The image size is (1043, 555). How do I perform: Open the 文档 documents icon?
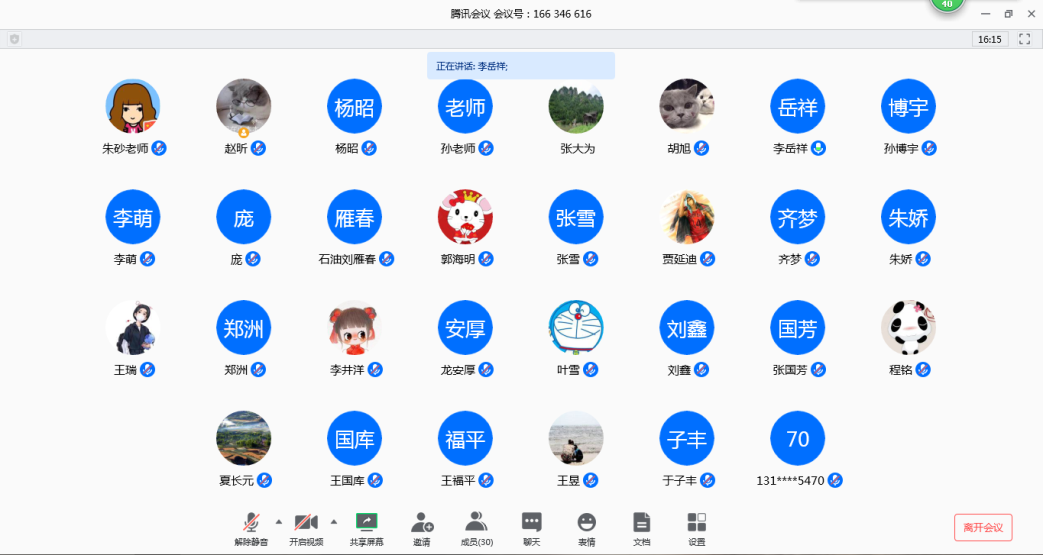point(642,526)
